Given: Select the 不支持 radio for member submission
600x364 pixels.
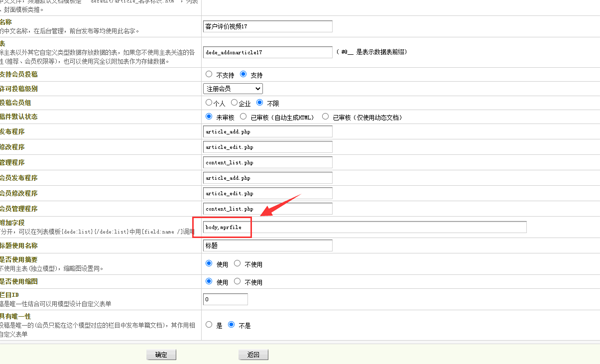Looking at the screenshot, I should click(x=209, y=74).
